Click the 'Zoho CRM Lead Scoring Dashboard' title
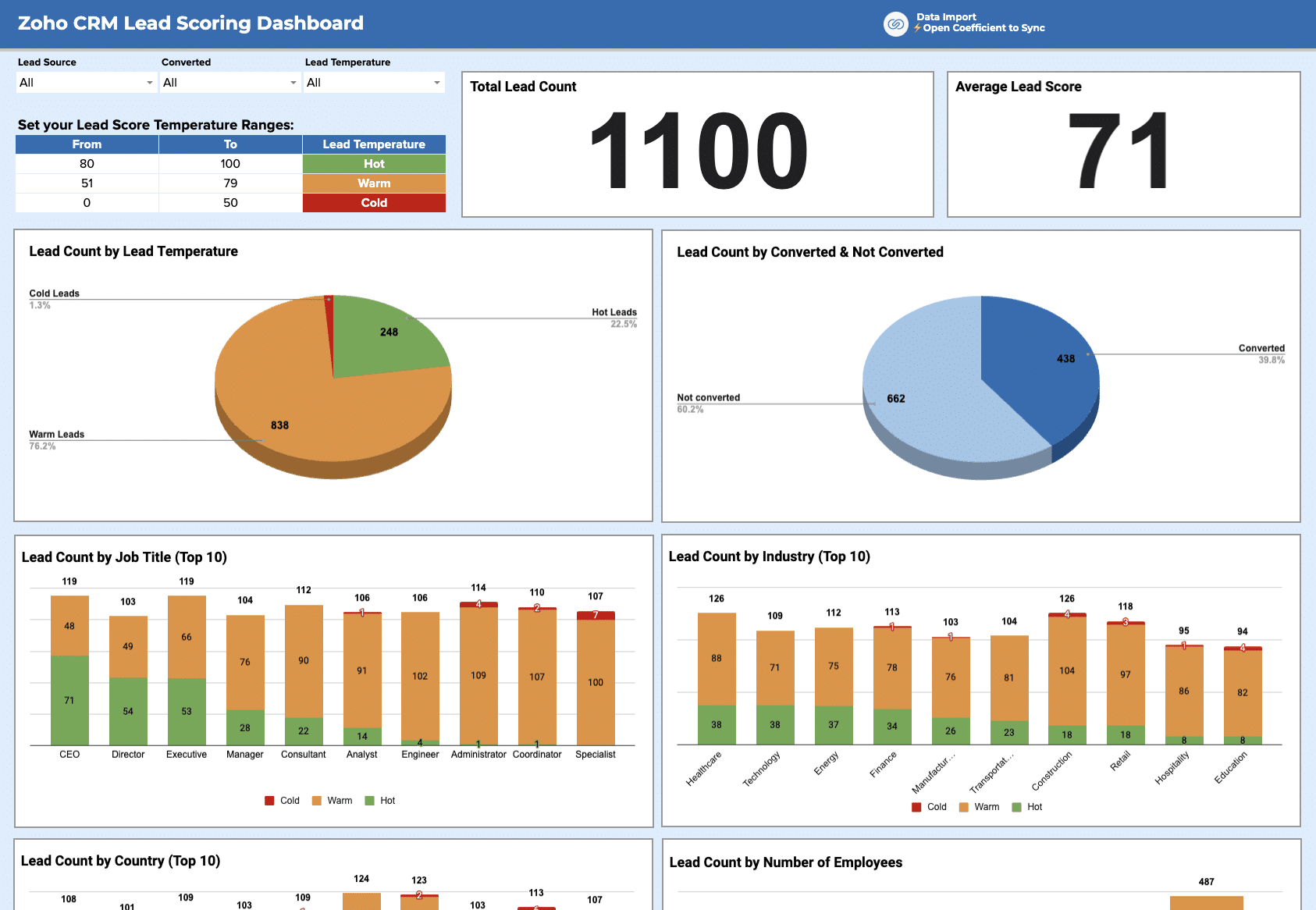Image resolution: width=1316 pixels, height=910 pixels. tap(190, 23)
